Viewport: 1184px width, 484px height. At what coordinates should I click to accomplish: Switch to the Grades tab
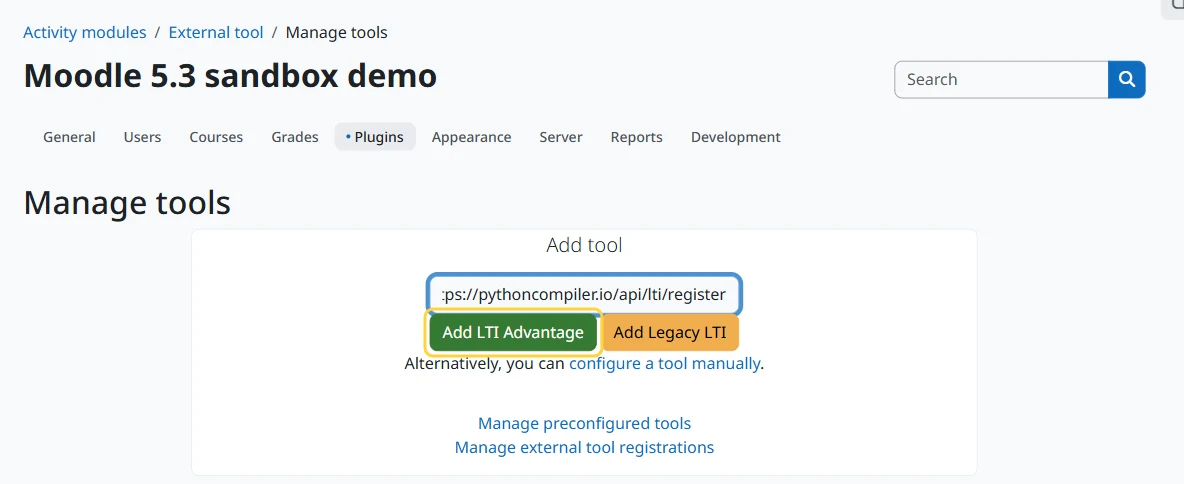pos(295,137)
